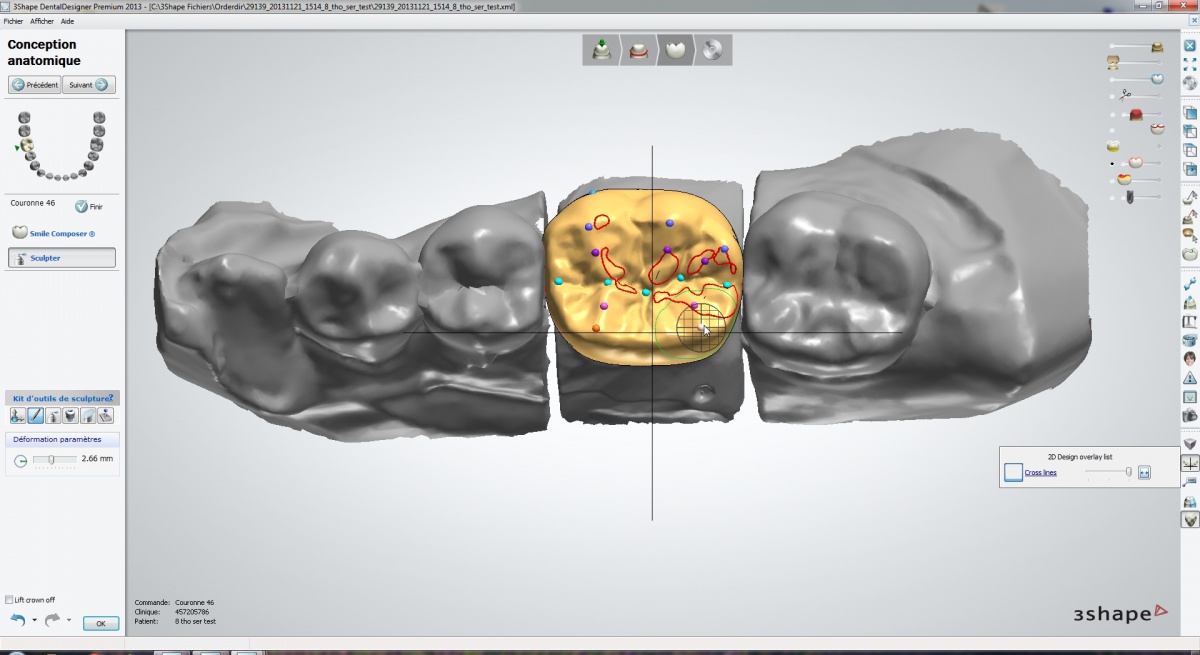Select the fourth sculpt toolkit tooth icon
The width and height of the screenshot is (1200, 655).
(70, 415)
